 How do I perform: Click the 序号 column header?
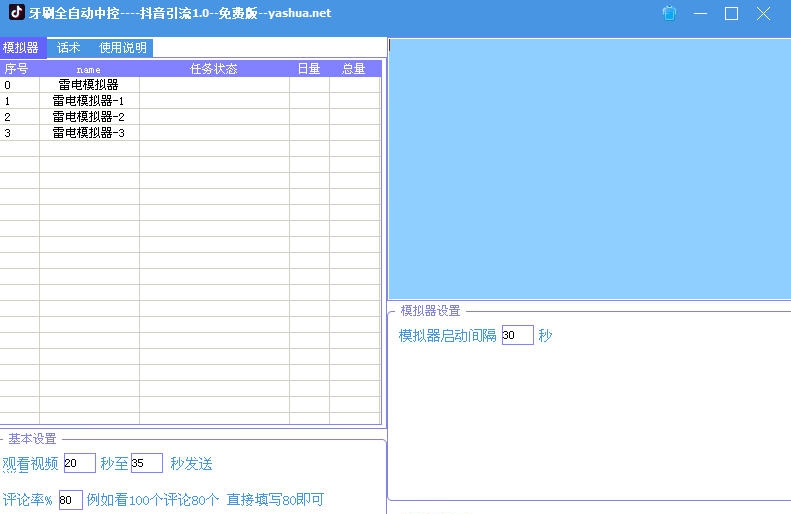(x=19, y=69)
